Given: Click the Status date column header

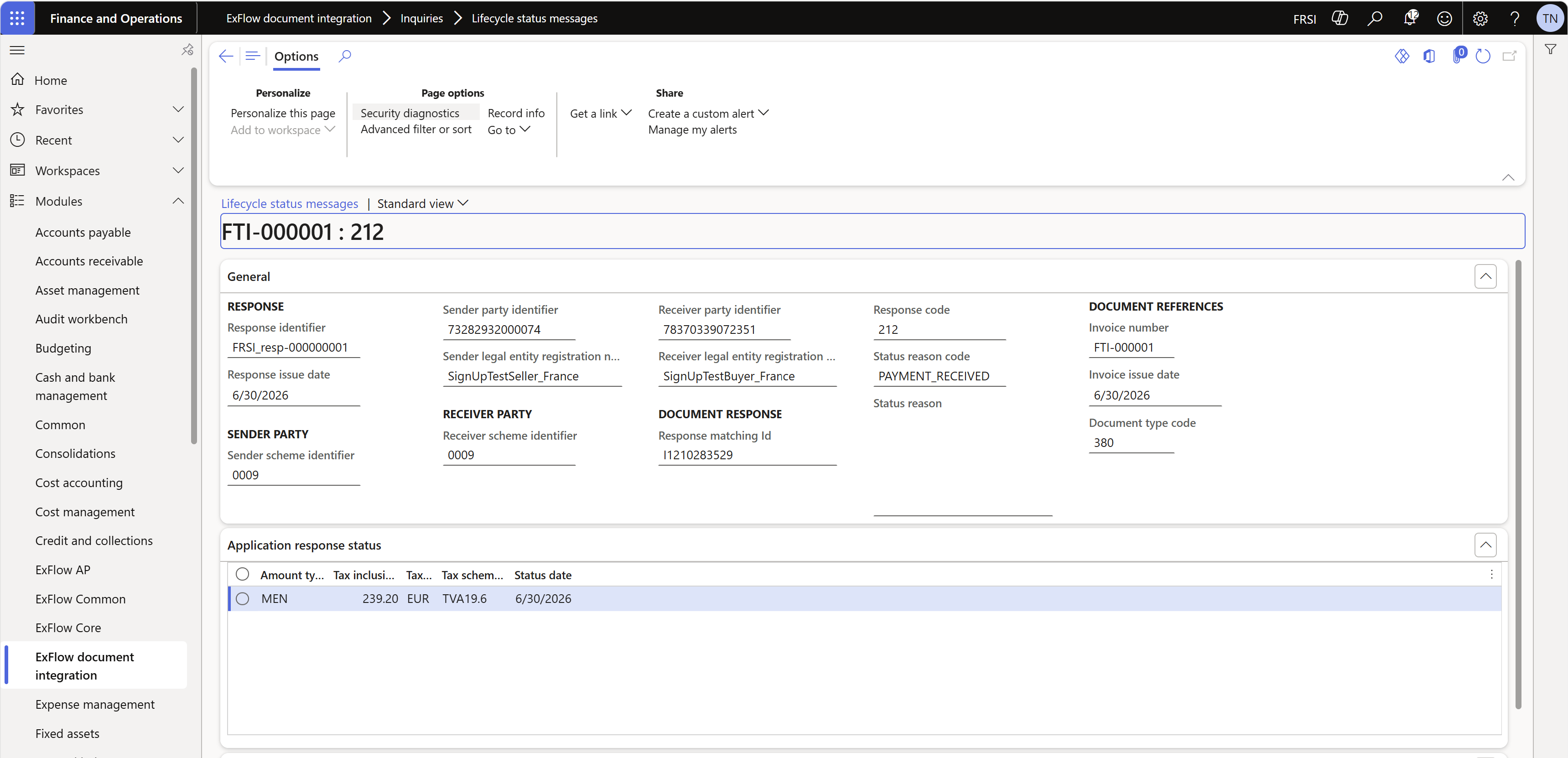Looking at the screenshot, I should (x=542, y=575).
